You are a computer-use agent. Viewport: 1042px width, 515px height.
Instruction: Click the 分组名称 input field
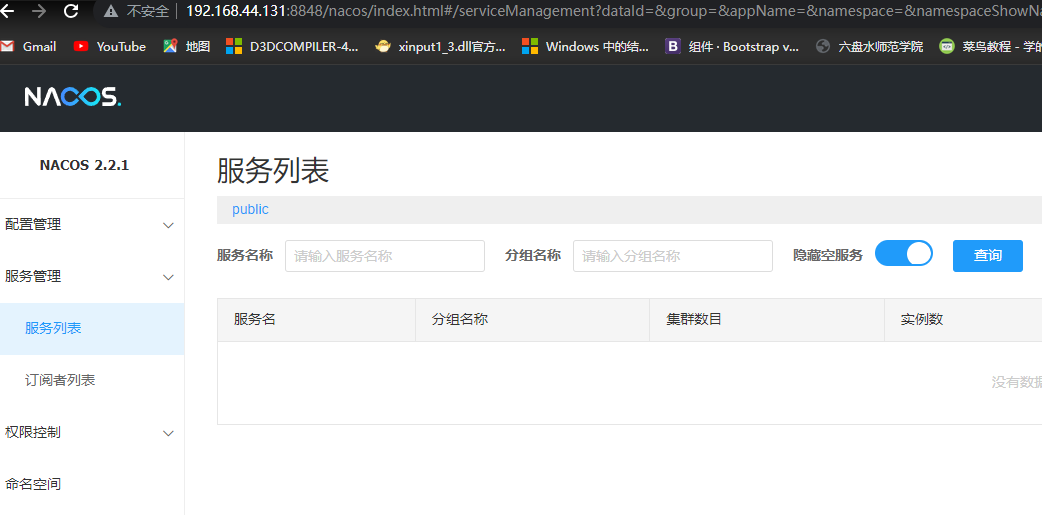(673, 256)
